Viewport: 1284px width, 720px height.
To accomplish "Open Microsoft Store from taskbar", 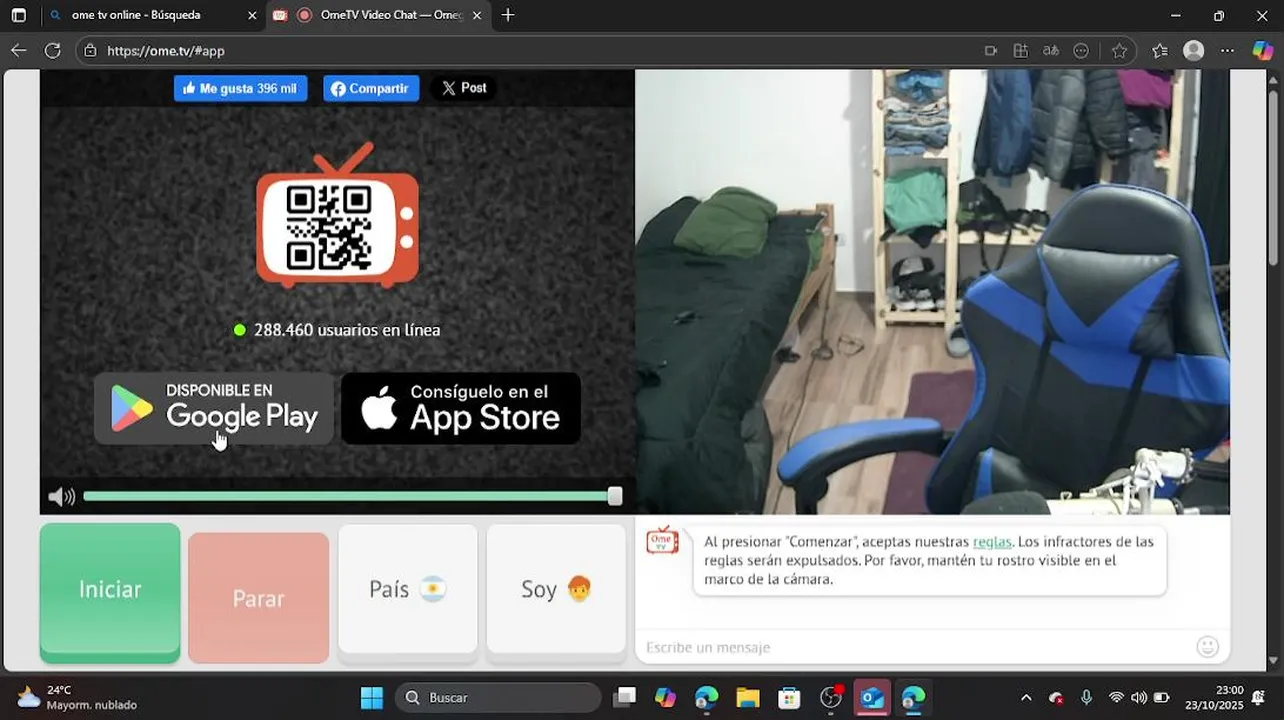I will click(790, 697).
